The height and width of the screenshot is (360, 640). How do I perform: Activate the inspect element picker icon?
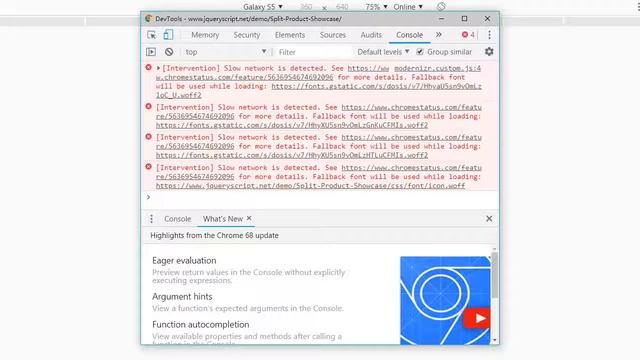pyautogui.click(x=151, y=35)
